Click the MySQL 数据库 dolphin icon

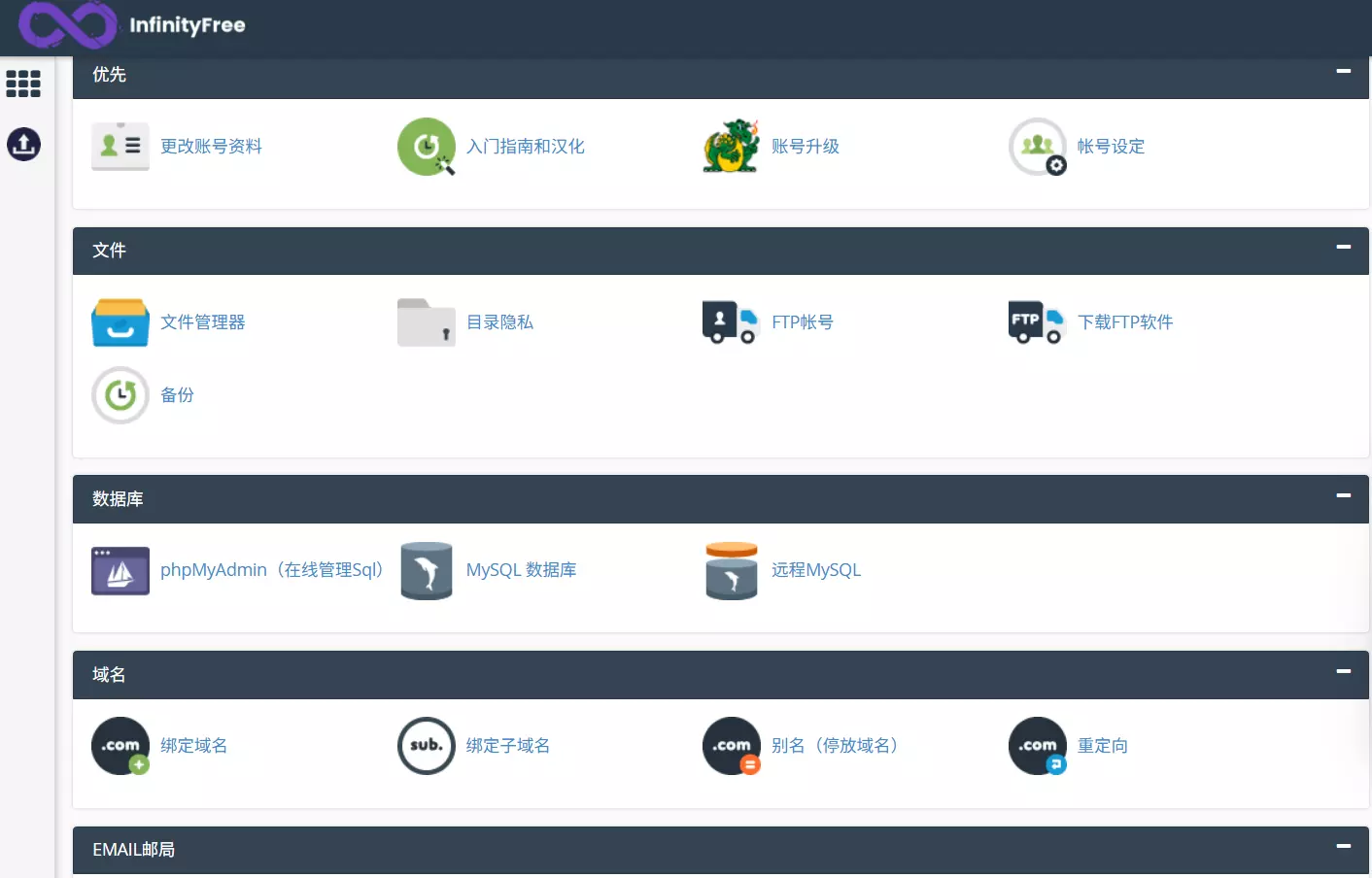(426, 570)
